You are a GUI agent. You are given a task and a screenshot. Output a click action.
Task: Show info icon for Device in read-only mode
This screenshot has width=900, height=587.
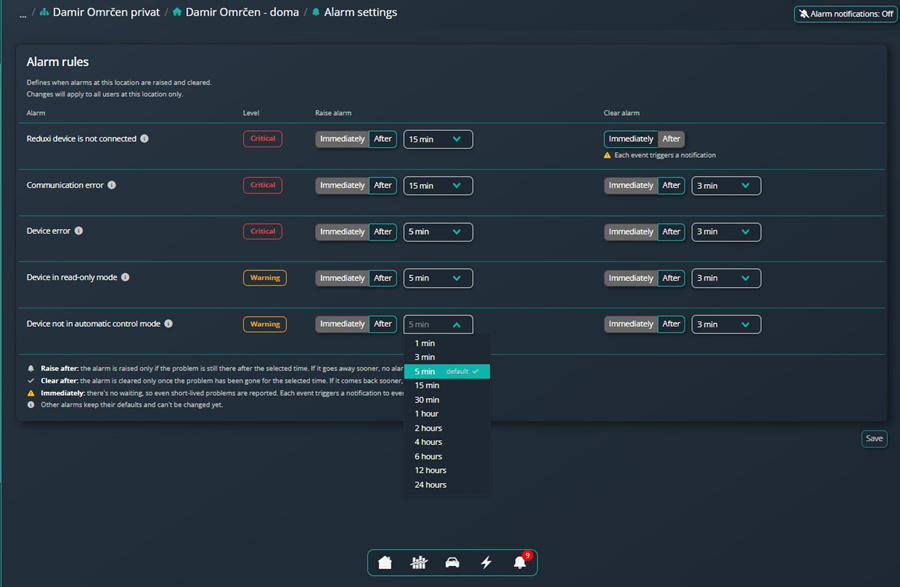coord(125,277)
